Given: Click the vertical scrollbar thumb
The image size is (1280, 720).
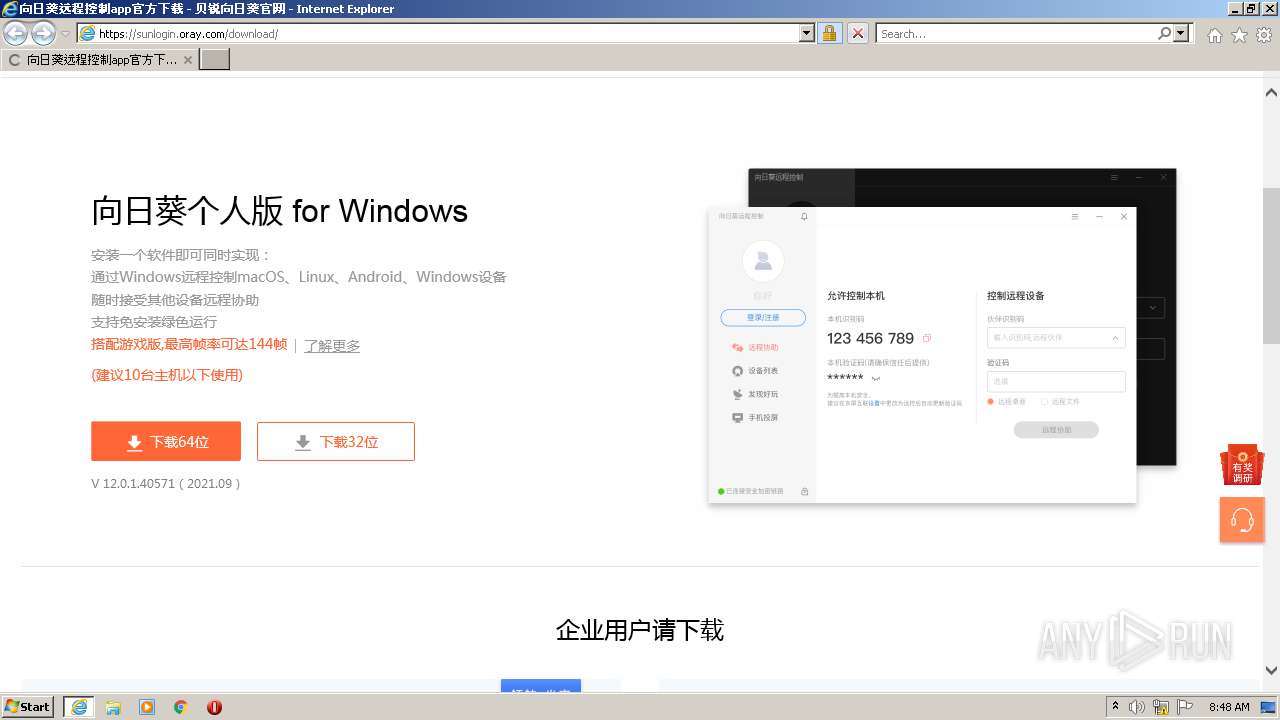Looking at the screenshot, I should pos(1271,265).
